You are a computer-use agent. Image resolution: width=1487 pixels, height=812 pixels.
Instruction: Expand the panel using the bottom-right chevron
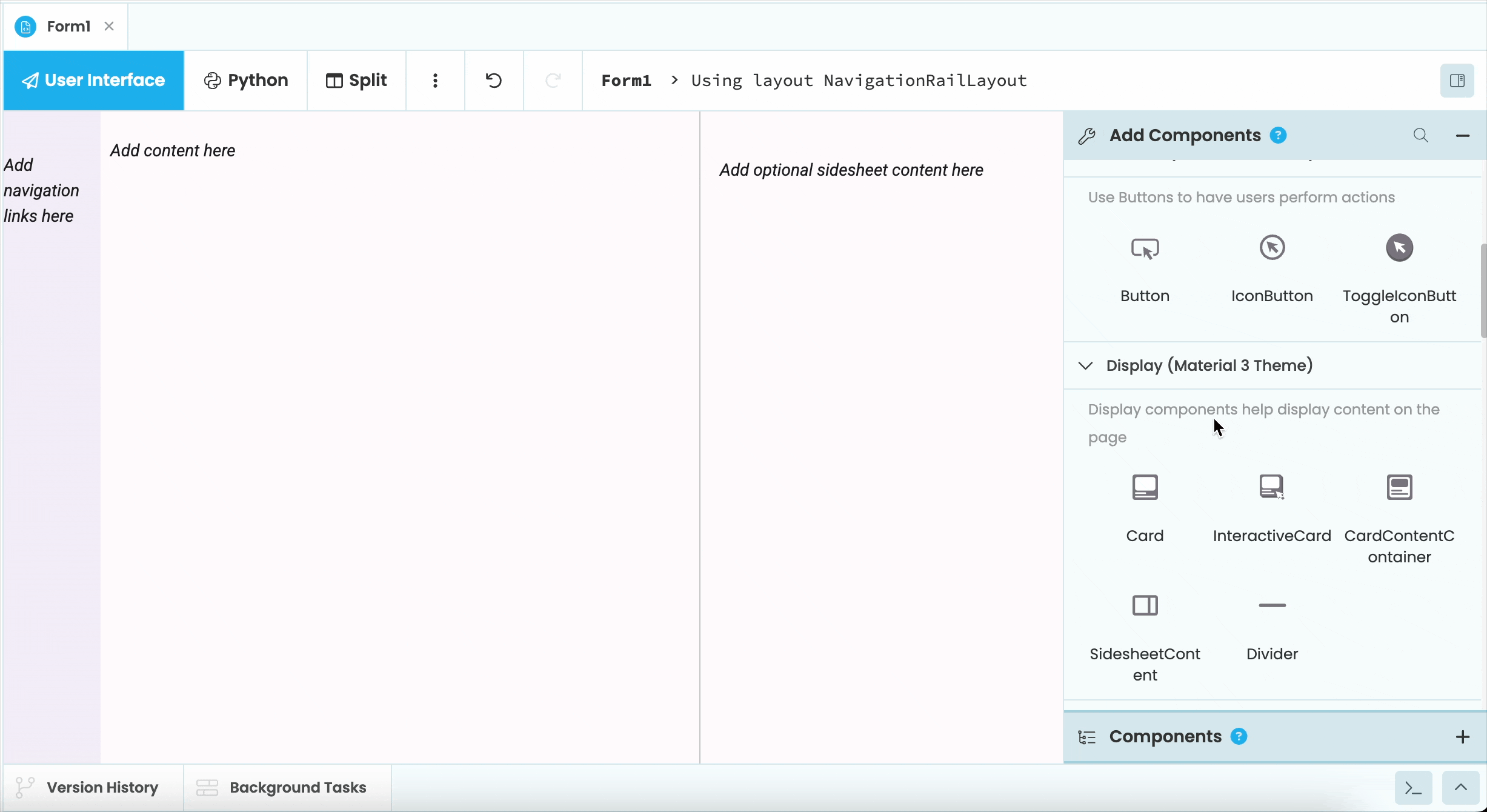pyautogui.click(x=1462, y=787)
